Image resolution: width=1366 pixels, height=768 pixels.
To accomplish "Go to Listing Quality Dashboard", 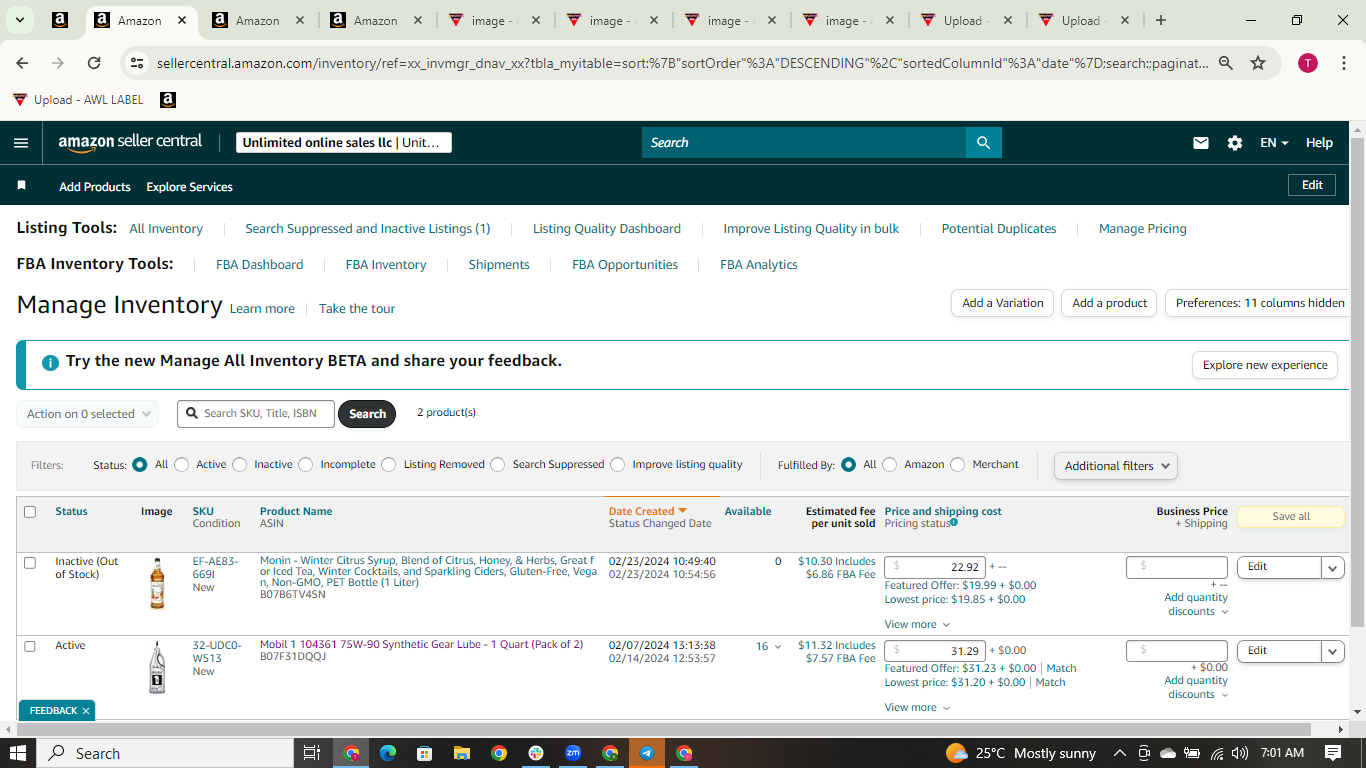I will pos(607,229).
